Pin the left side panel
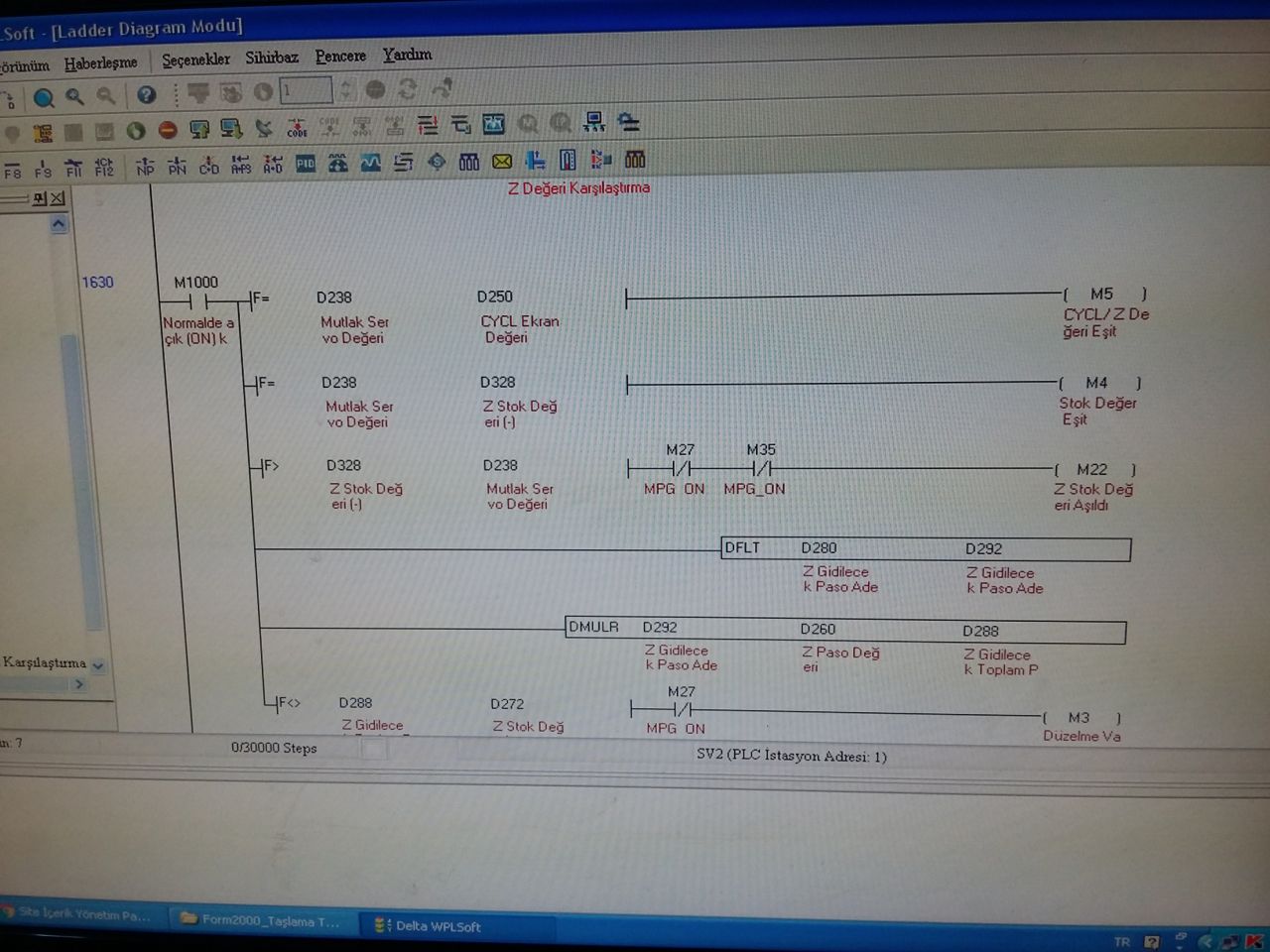Image resolution: width=1270 pixels, height=952 pixels. pos(40,198)
